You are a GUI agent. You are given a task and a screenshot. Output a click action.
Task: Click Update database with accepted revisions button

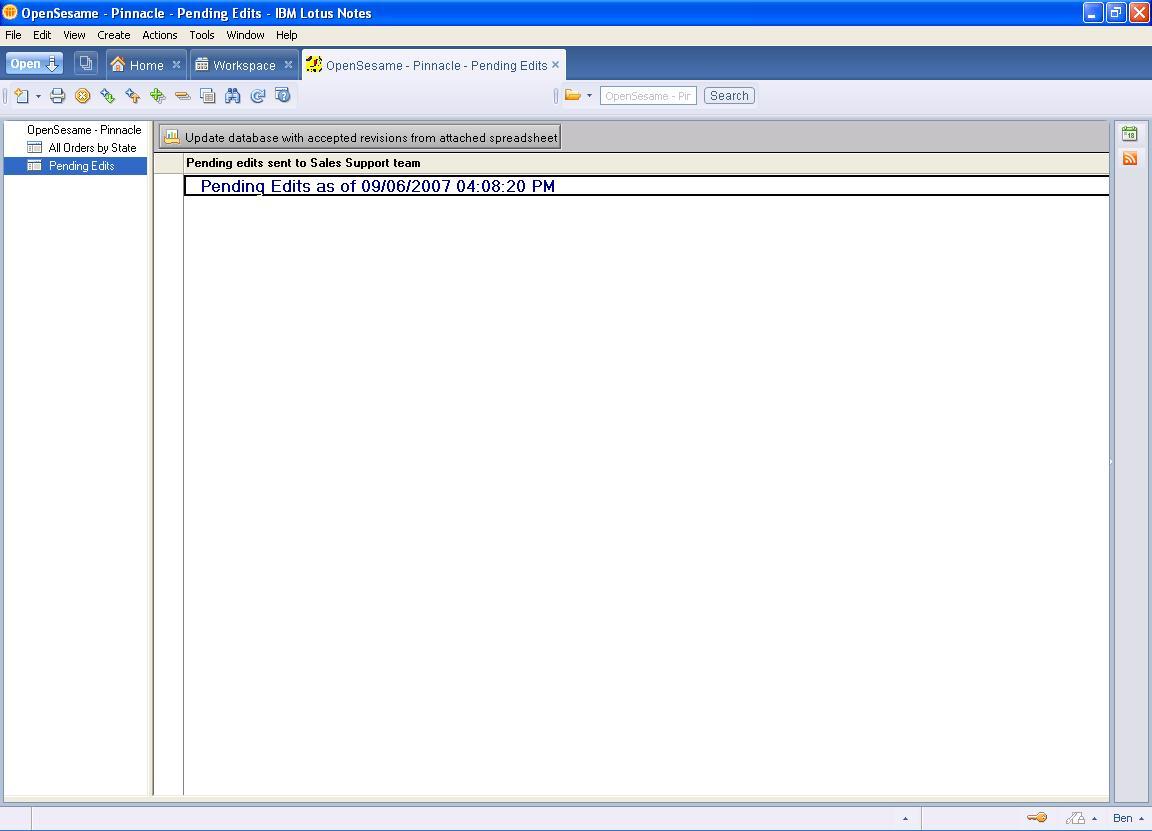click(x=360, y=137)
